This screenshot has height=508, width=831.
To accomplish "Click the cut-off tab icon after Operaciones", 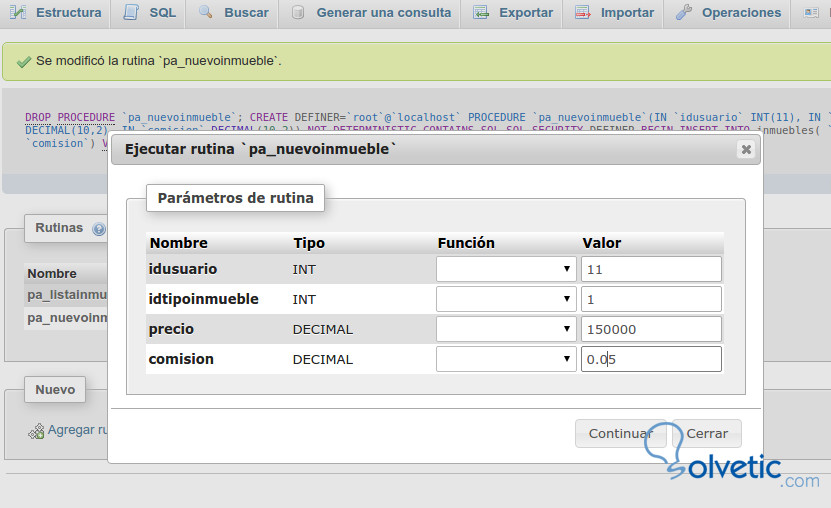I will point(811,12).
